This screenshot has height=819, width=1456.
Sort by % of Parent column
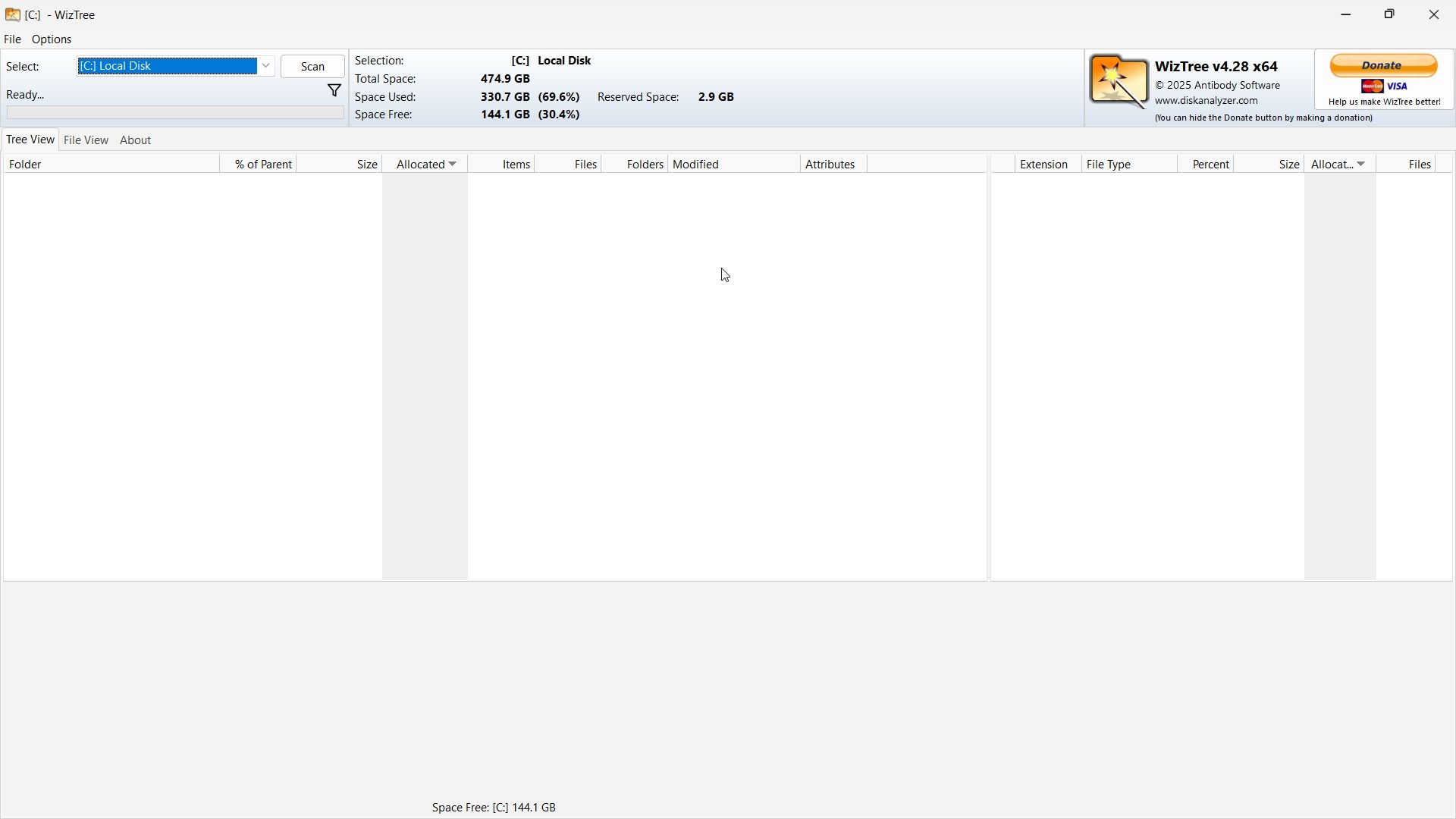coord(259,165)
